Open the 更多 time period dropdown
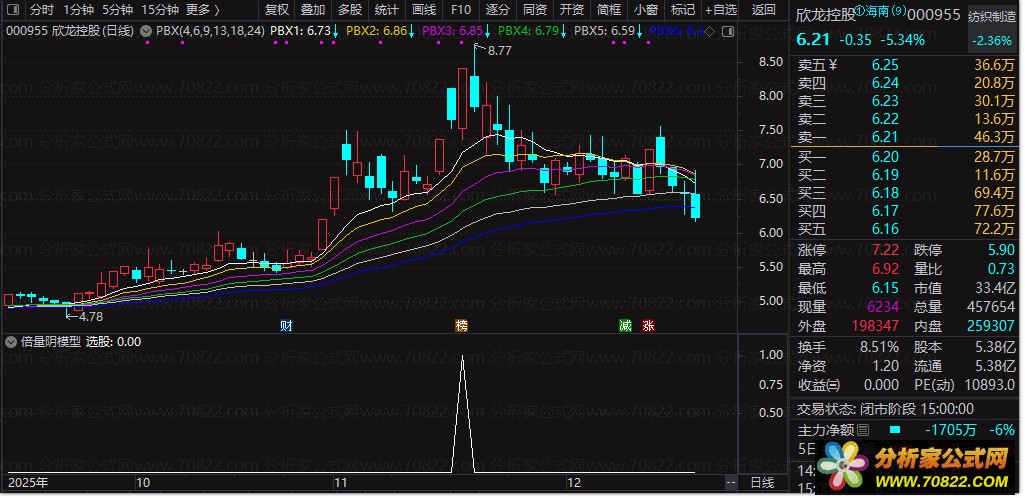 (x=203, y=10)
